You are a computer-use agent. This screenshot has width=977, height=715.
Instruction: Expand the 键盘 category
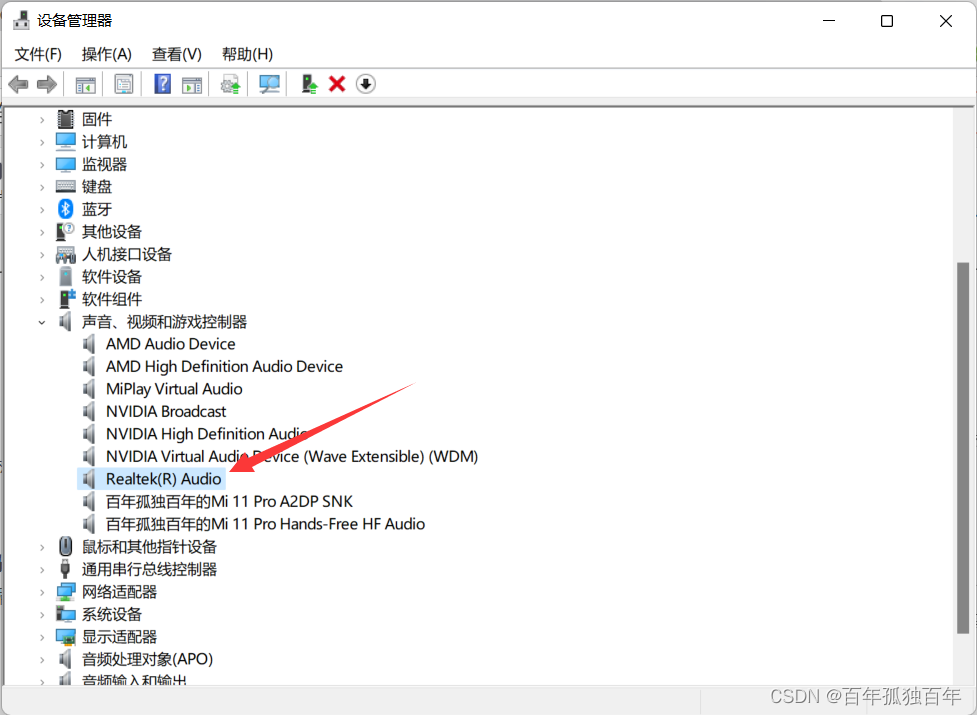42,187
